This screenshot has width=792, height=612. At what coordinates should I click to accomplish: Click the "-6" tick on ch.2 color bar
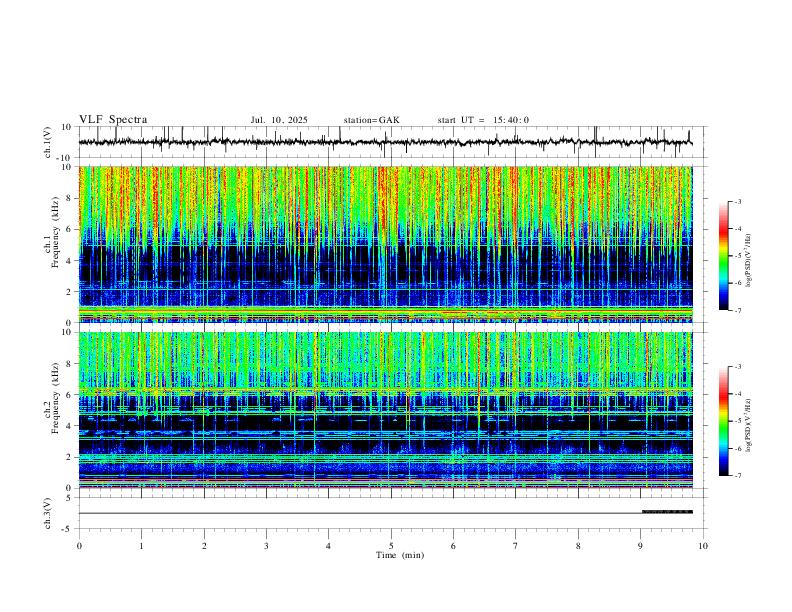point(738,448)
